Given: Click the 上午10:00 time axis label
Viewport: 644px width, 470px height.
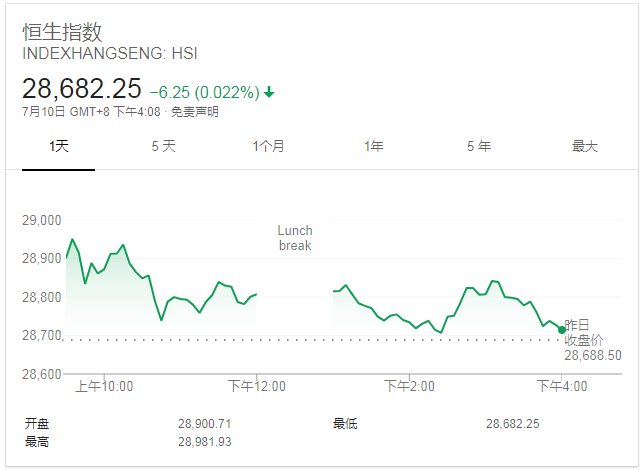Looking at the screenshot, I should point(104,387).
